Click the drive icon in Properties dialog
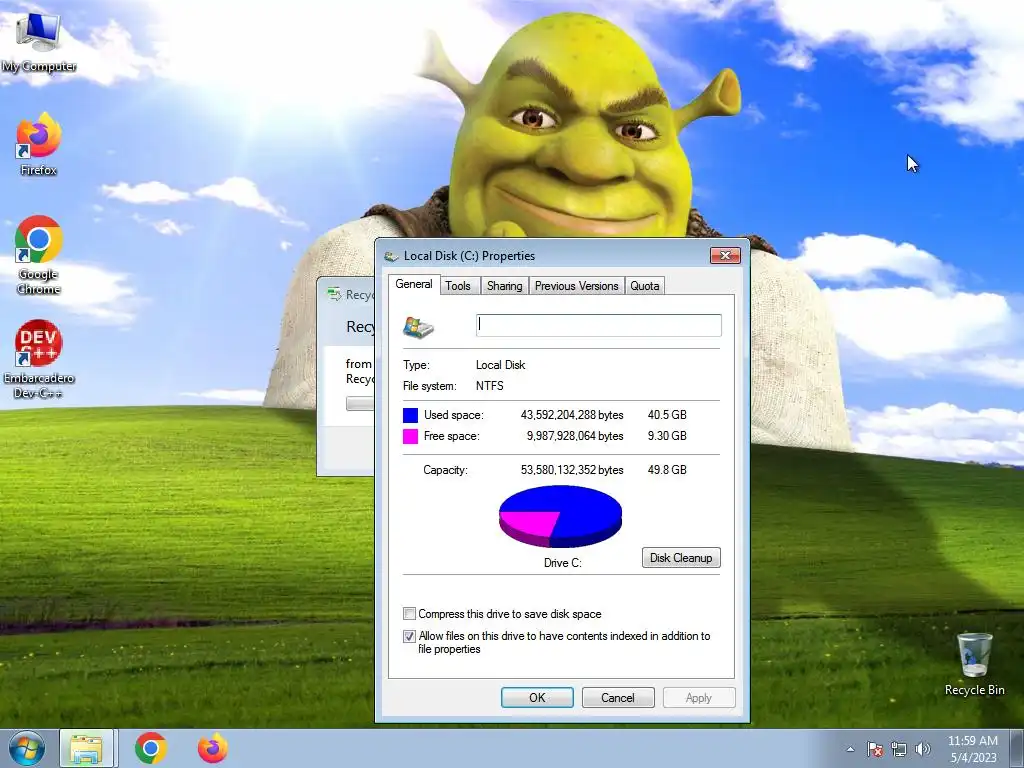 coord(418,327)
